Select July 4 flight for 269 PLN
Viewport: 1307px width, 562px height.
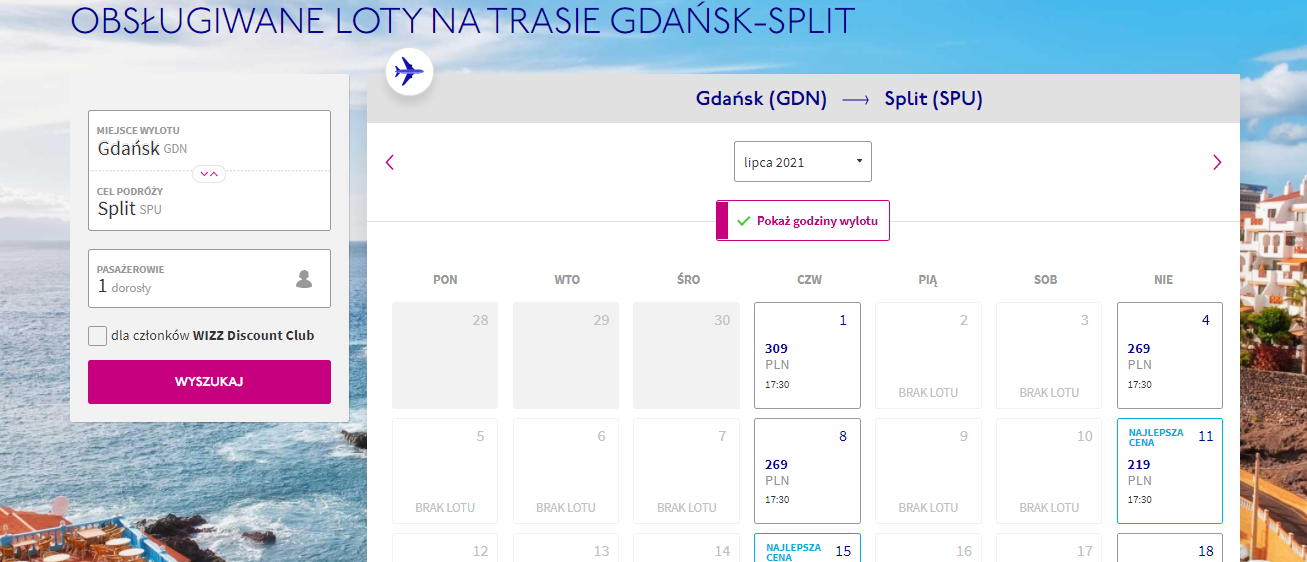1169,356
